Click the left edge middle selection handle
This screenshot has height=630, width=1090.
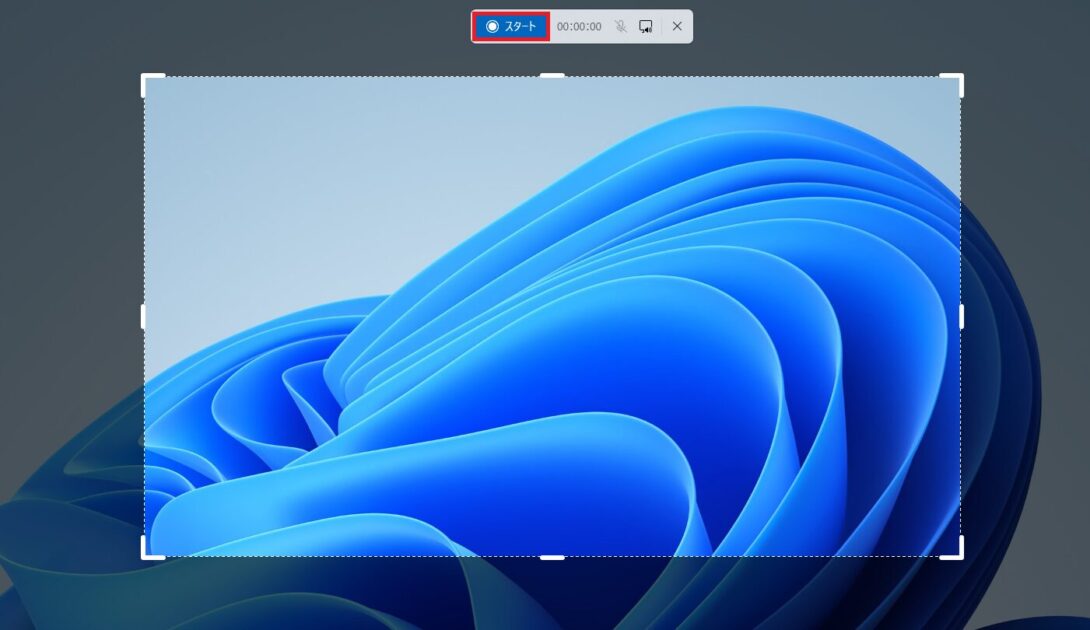[143, 316]
